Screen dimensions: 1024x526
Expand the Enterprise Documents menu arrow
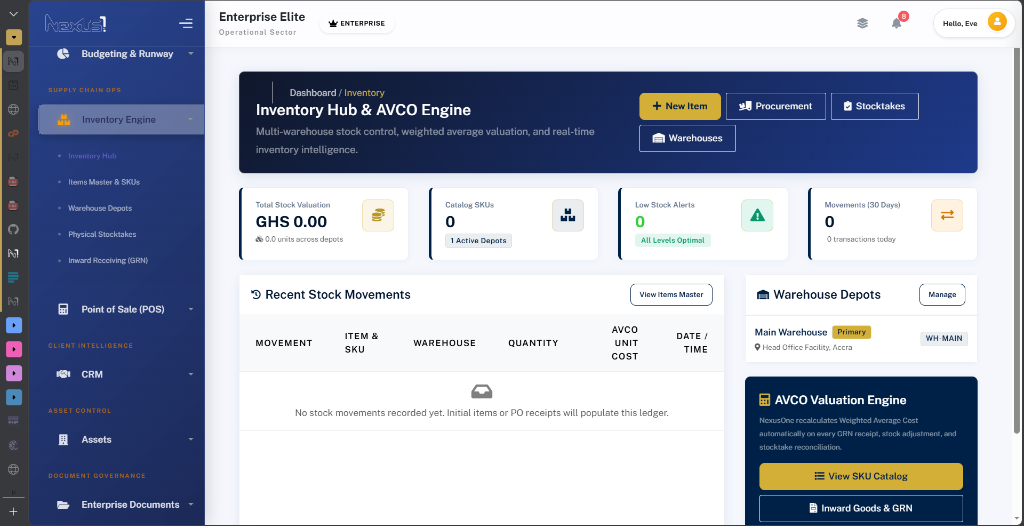191,504
